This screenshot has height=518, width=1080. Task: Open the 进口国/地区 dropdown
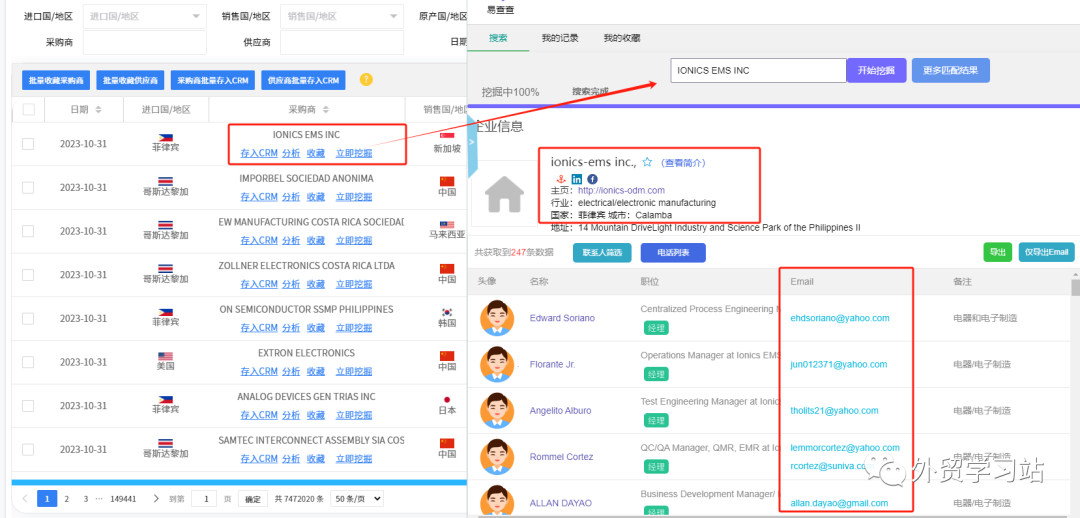pos(145,16)
